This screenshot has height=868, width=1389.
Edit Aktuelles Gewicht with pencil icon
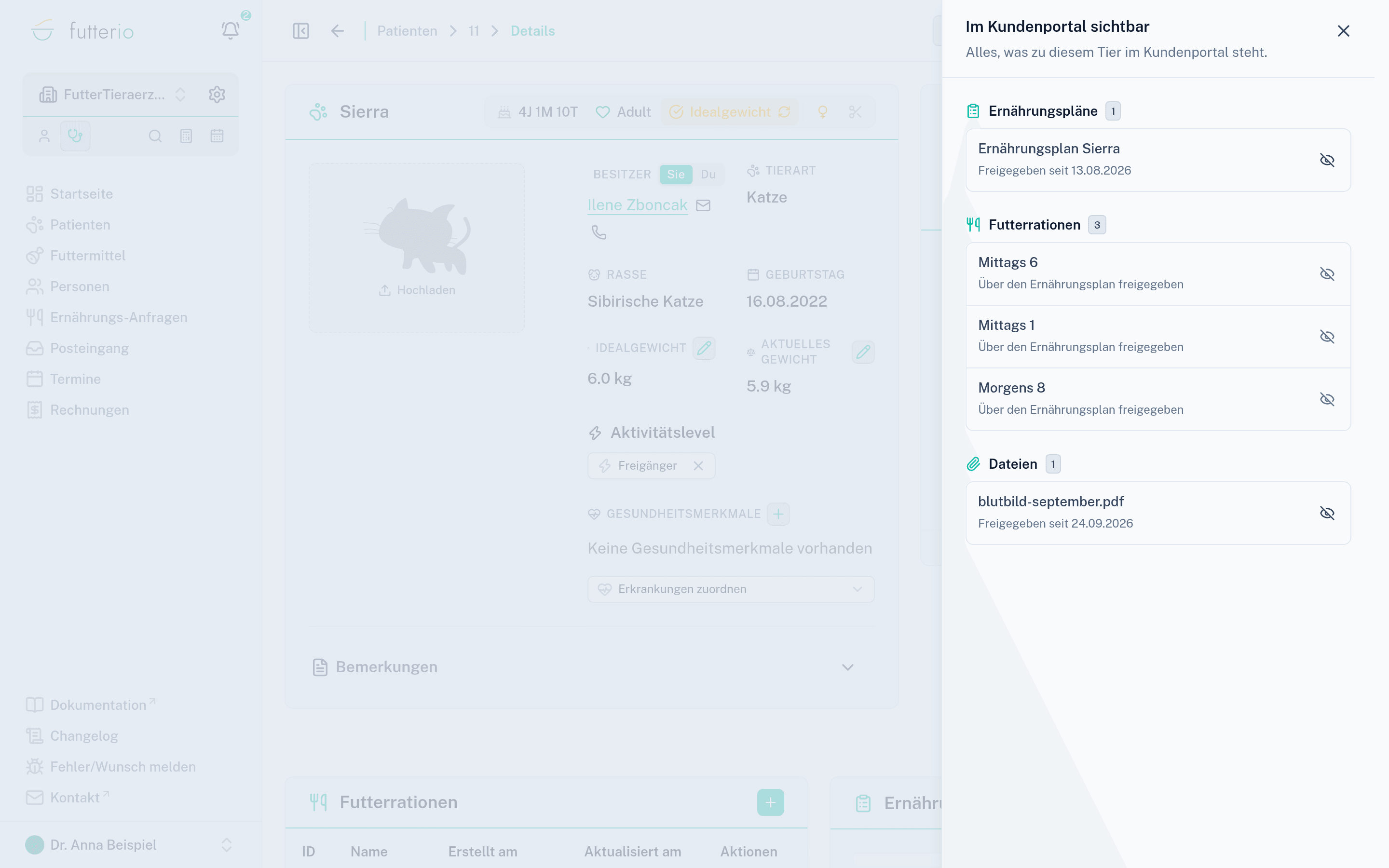pyautogui.click(x=863, y=352)
